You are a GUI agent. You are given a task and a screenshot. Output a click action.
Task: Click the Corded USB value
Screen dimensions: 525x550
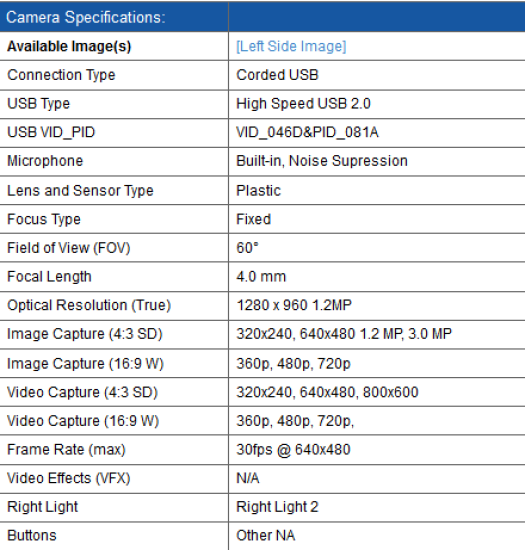(277, 75)
